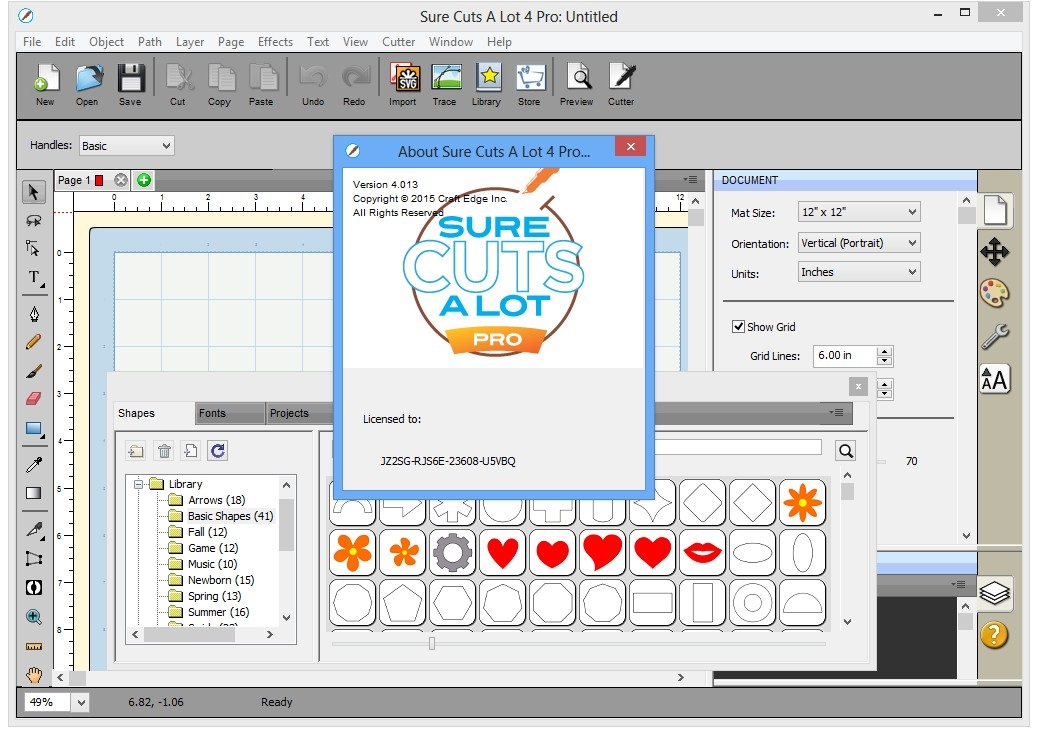
Task: Open the Handles dropdown set to Basic
Action: click(x=126, y=146)
